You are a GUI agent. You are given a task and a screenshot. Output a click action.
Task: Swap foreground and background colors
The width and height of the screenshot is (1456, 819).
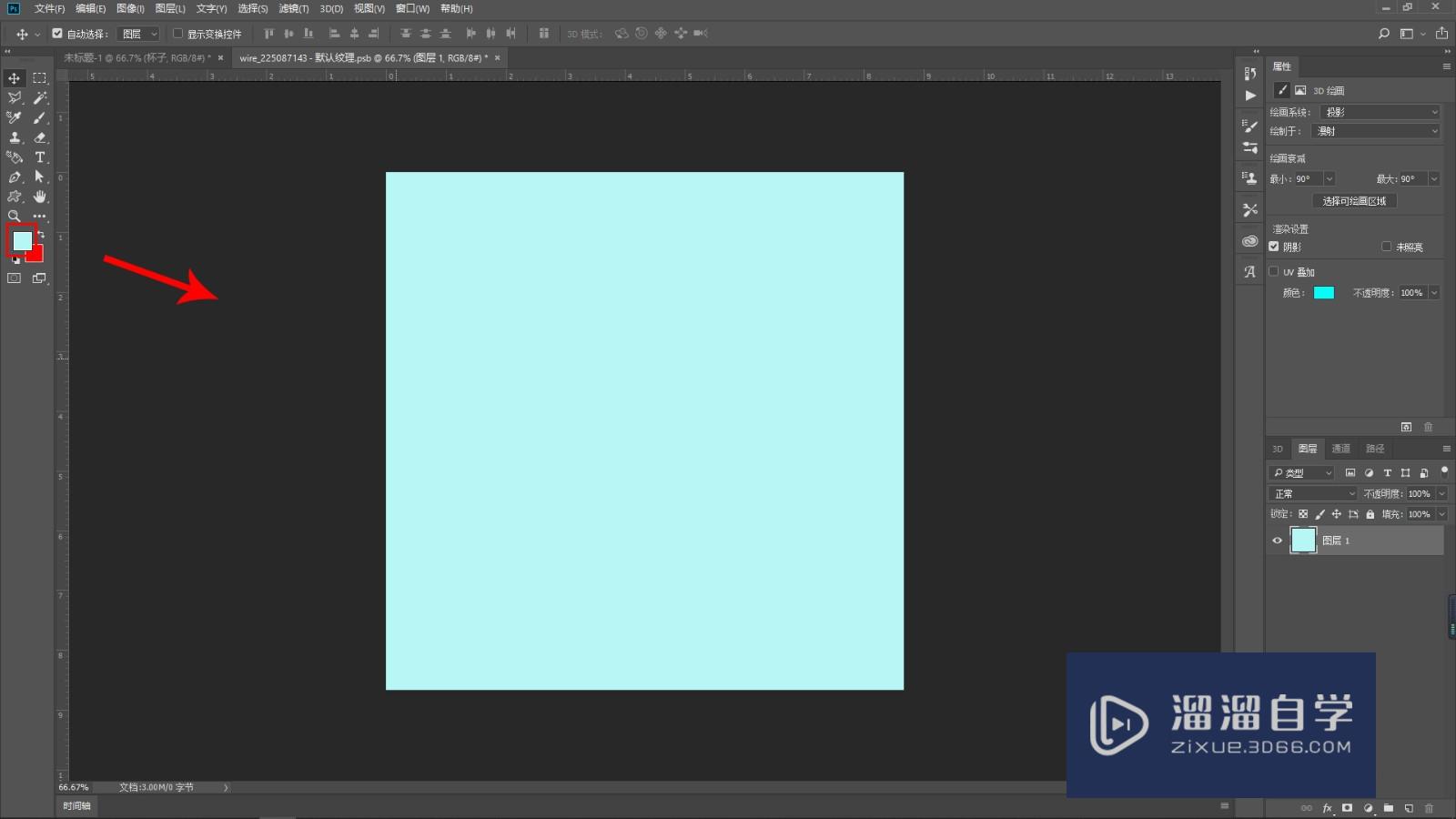[x=41, y=235]
